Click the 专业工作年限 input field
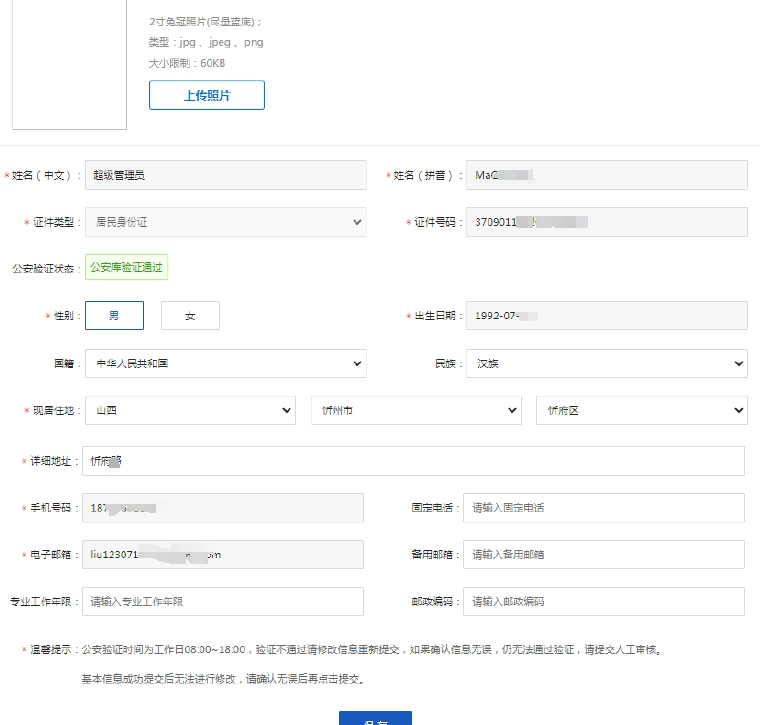782x725 pixels. 223,601
